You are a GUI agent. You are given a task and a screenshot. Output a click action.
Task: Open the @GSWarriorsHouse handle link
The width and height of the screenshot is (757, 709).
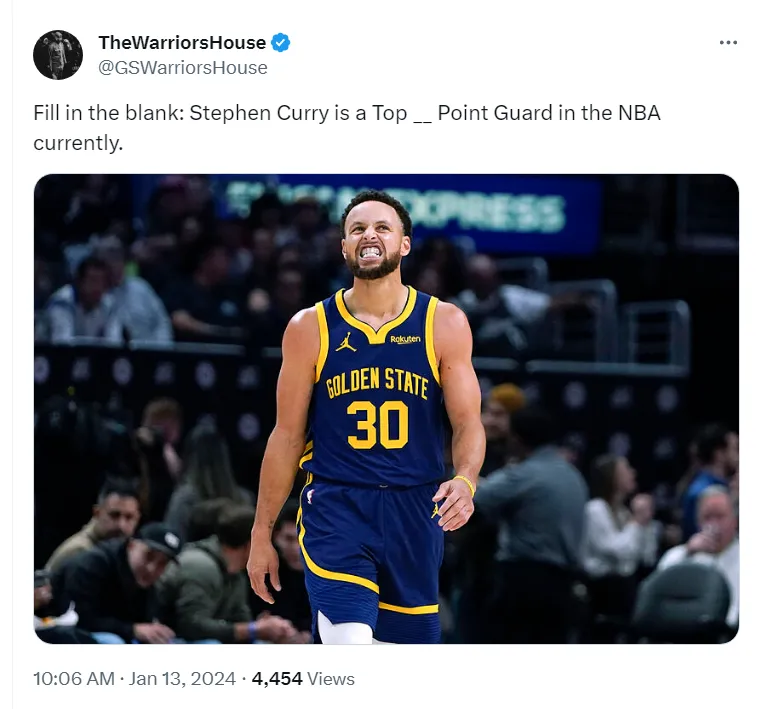click(x=182, y=68)
